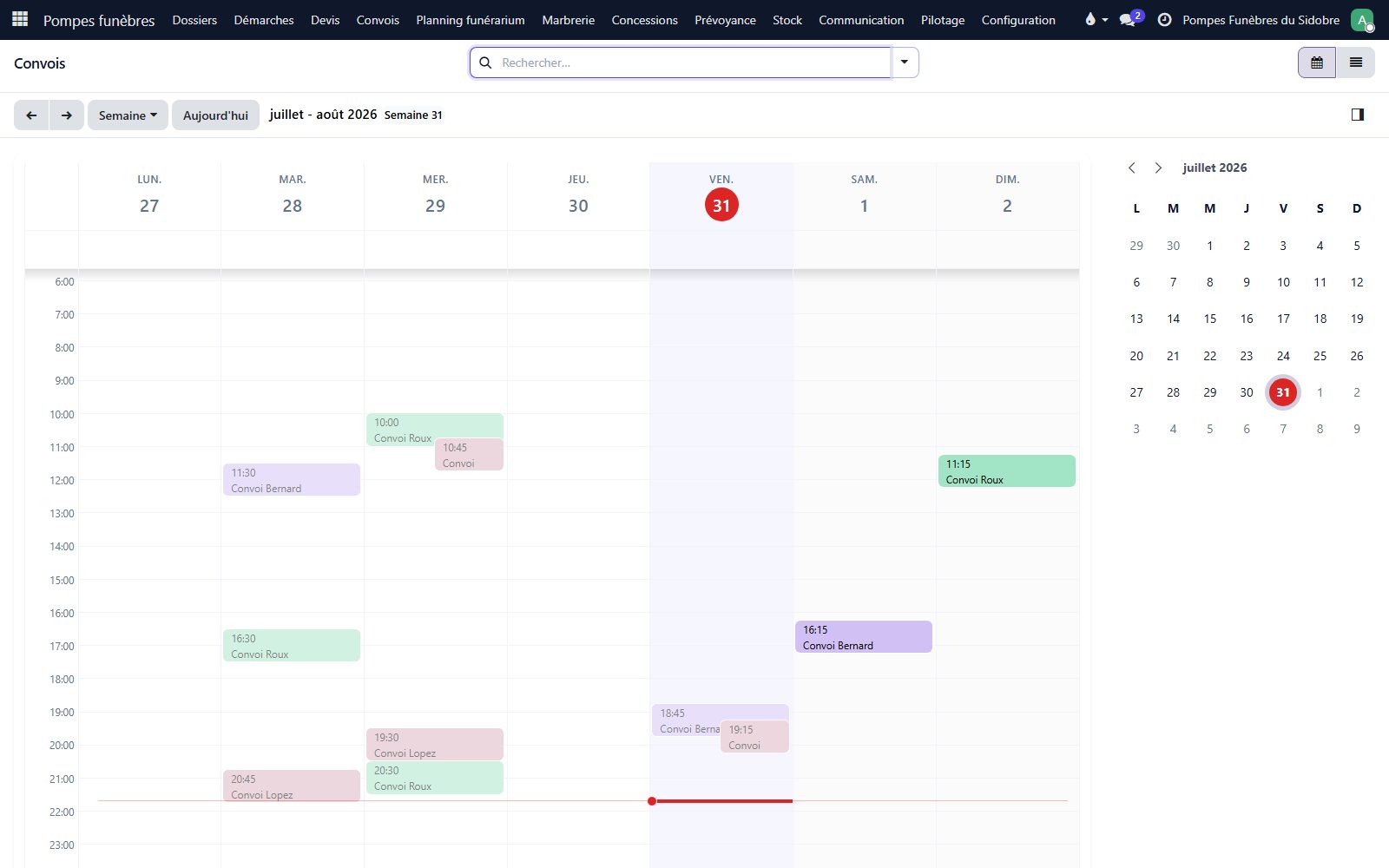Screen dimensions: 1389x868
Task: Open the Concessions menu
Action: (x=644, y=20)
